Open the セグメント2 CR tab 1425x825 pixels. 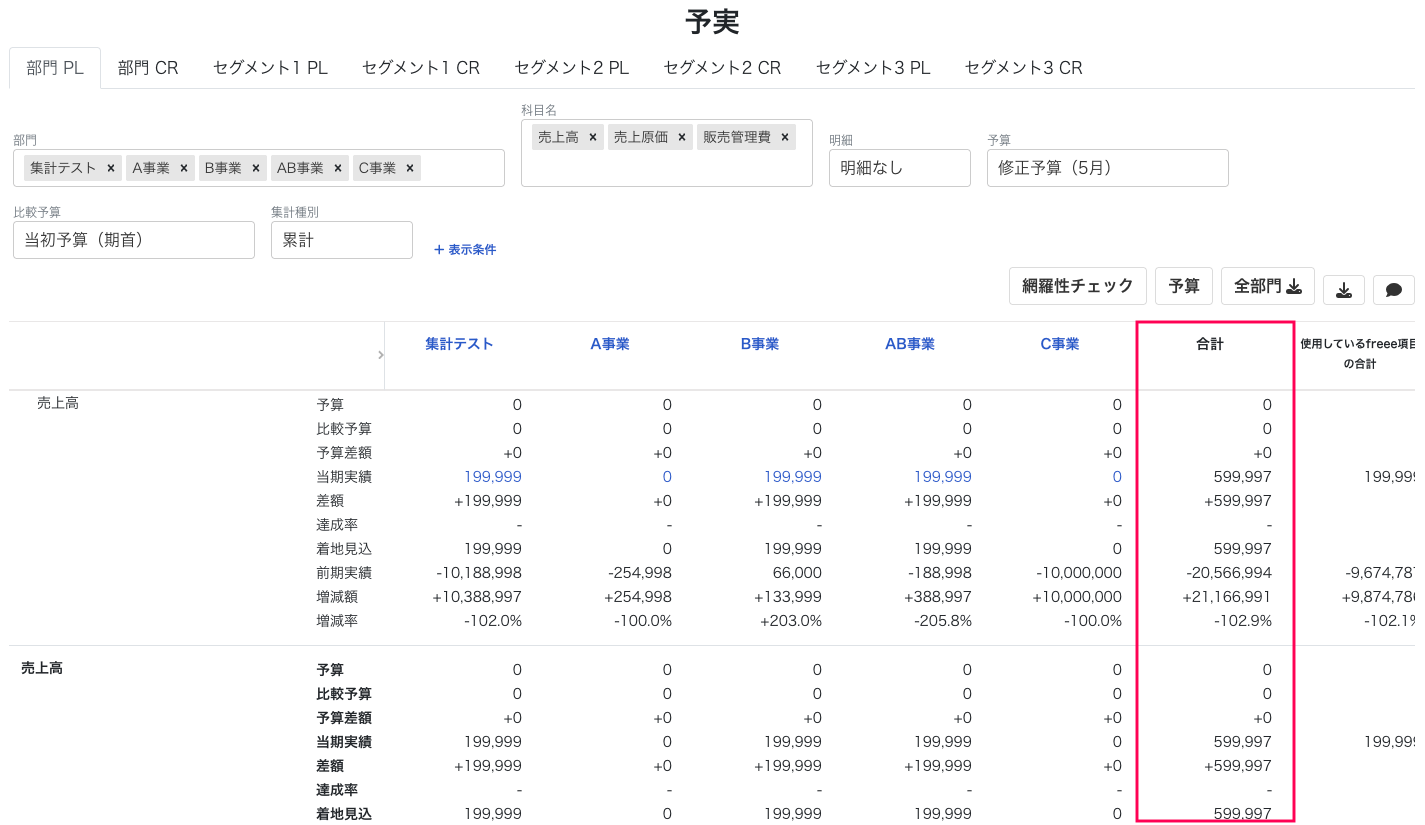[x=722, y=68]
